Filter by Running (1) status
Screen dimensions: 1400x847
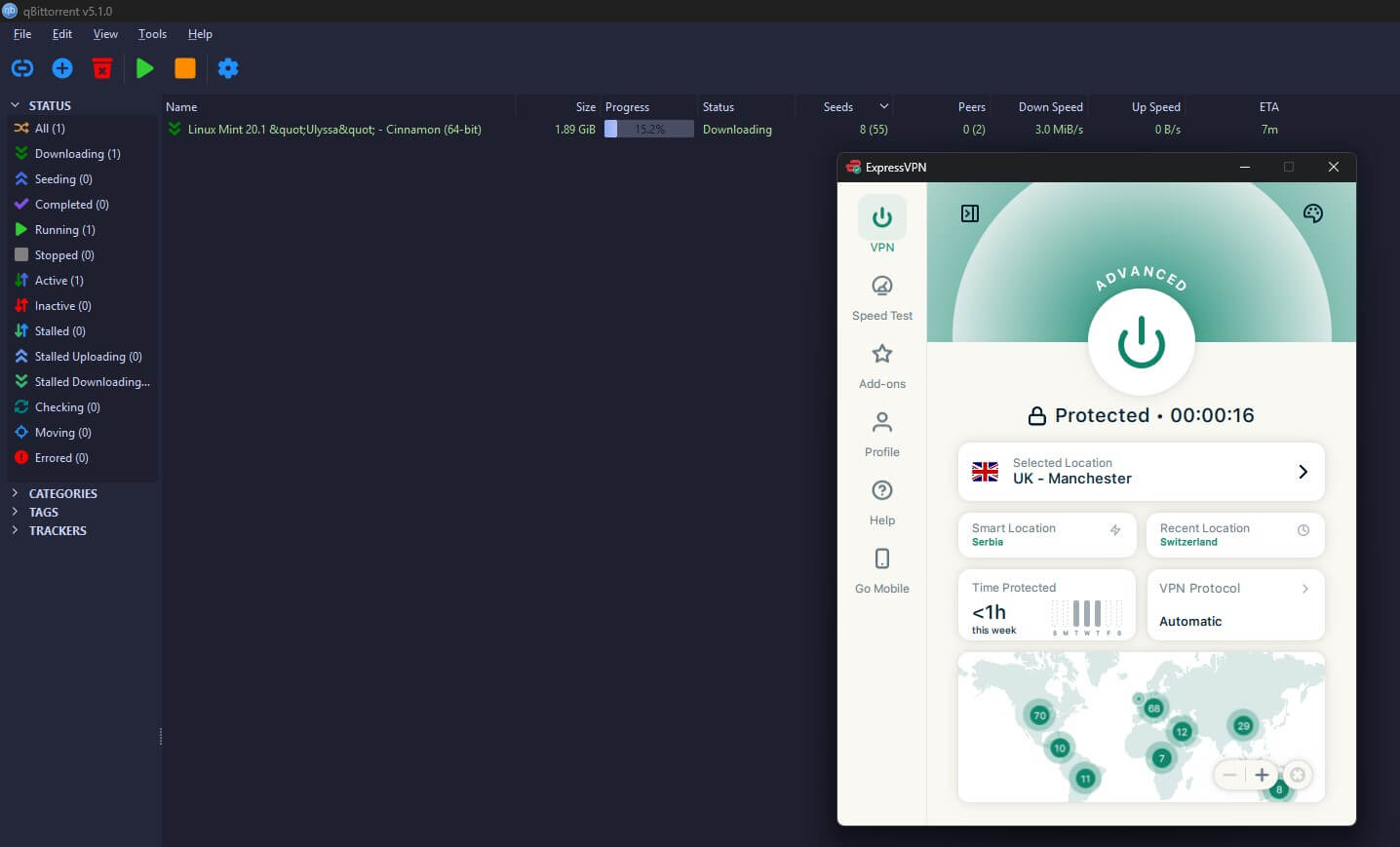tap(80, 230)
